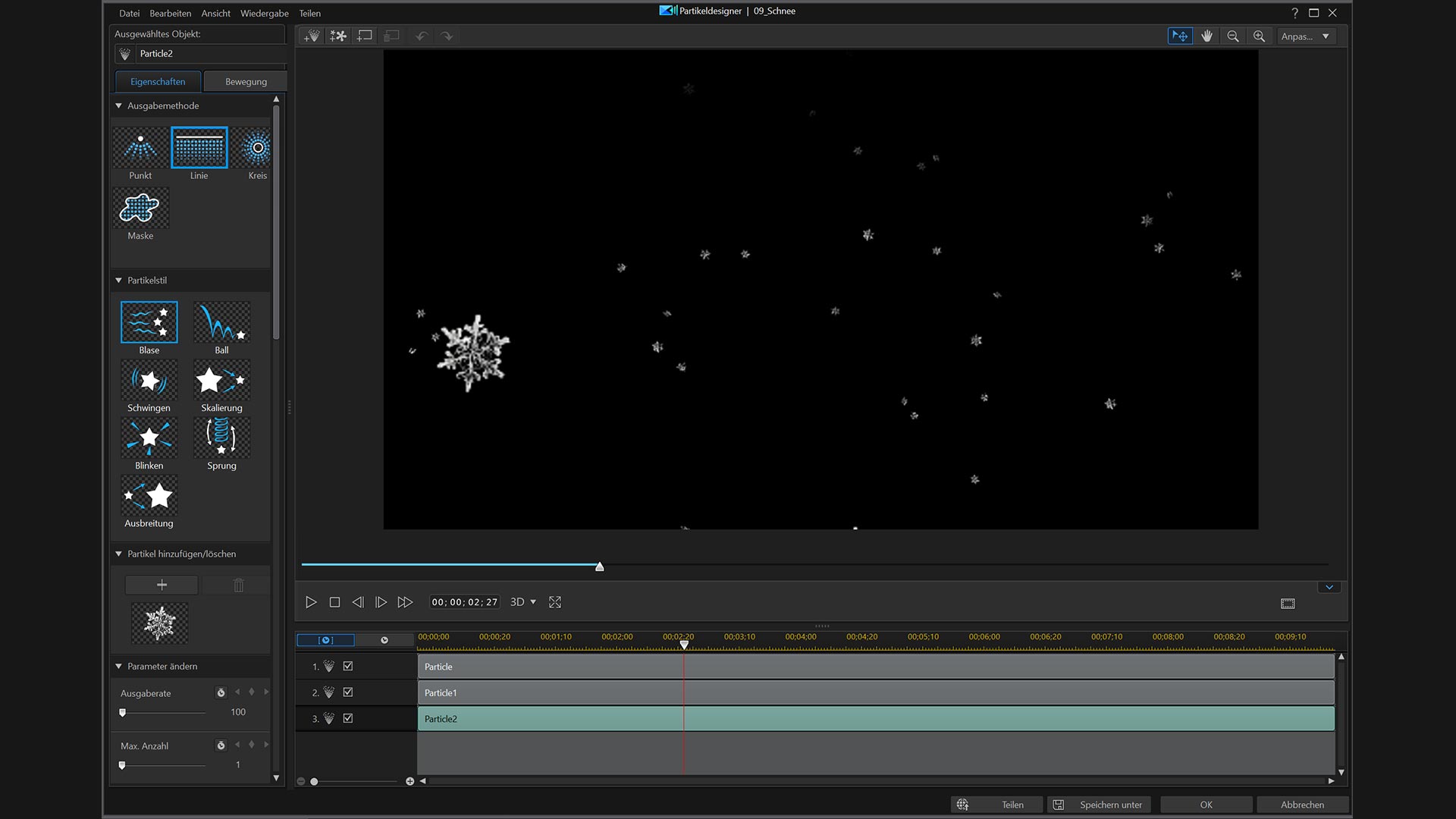Click the Speichern unter button
The height and width of the screenshot is (819, 1456).
(x=1099, y=805)
